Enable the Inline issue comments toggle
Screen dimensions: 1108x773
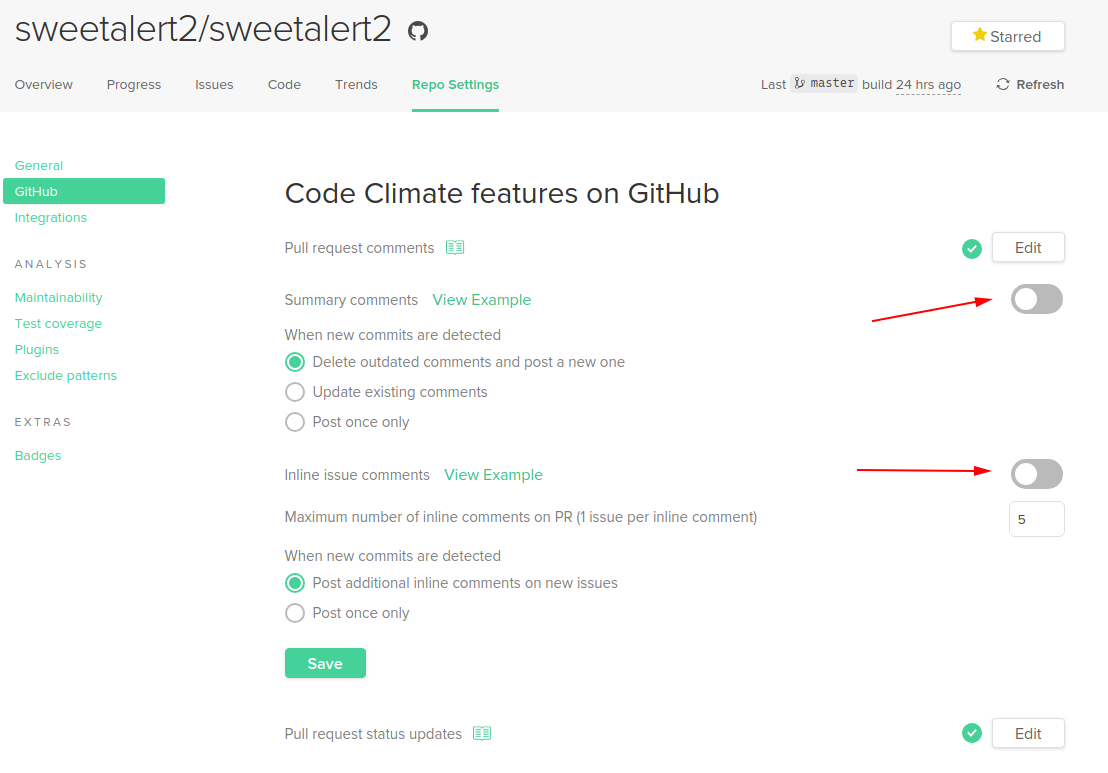point(1036,473)
